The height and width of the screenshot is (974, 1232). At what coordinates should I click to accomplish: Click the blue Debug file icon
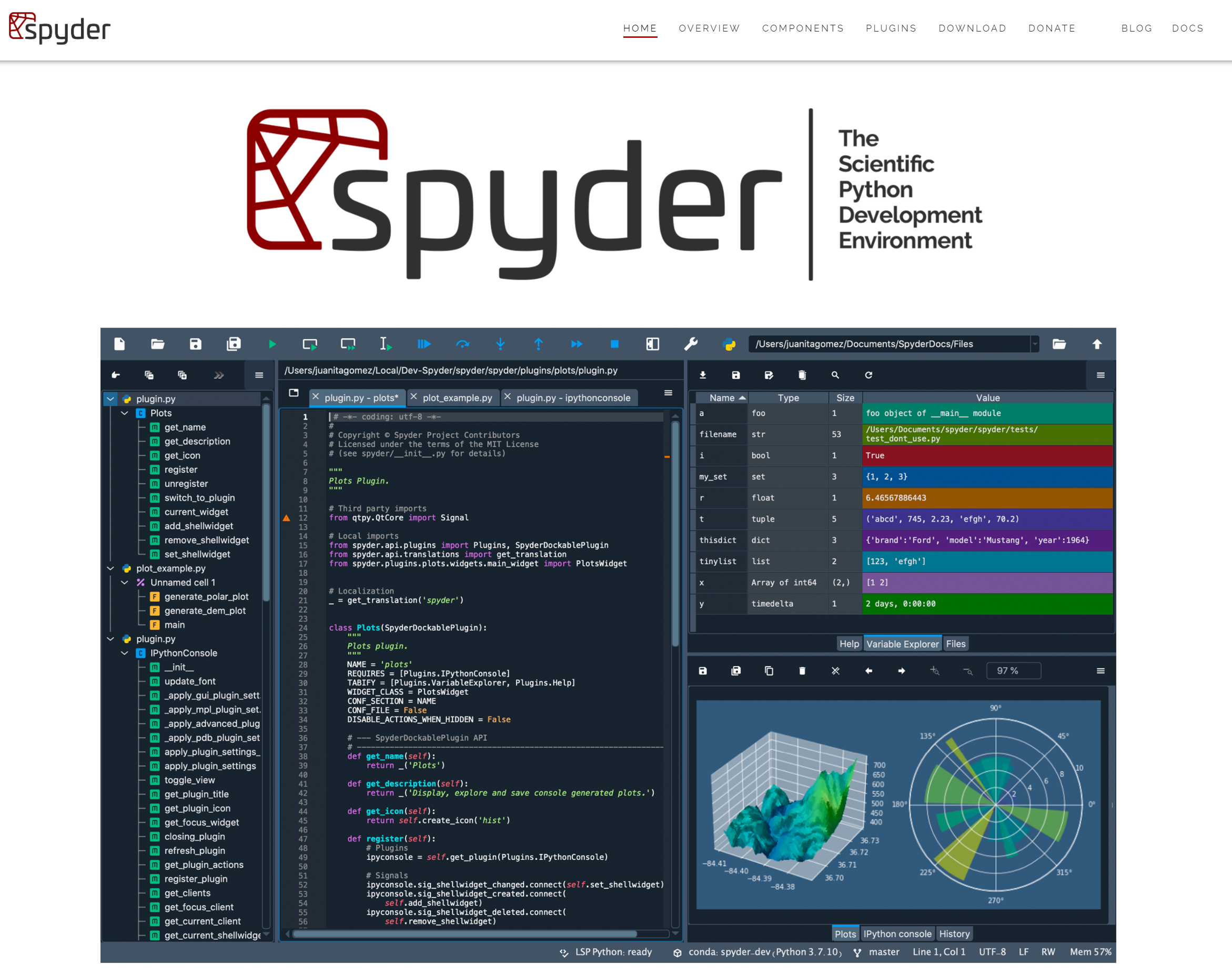point(423,344)
